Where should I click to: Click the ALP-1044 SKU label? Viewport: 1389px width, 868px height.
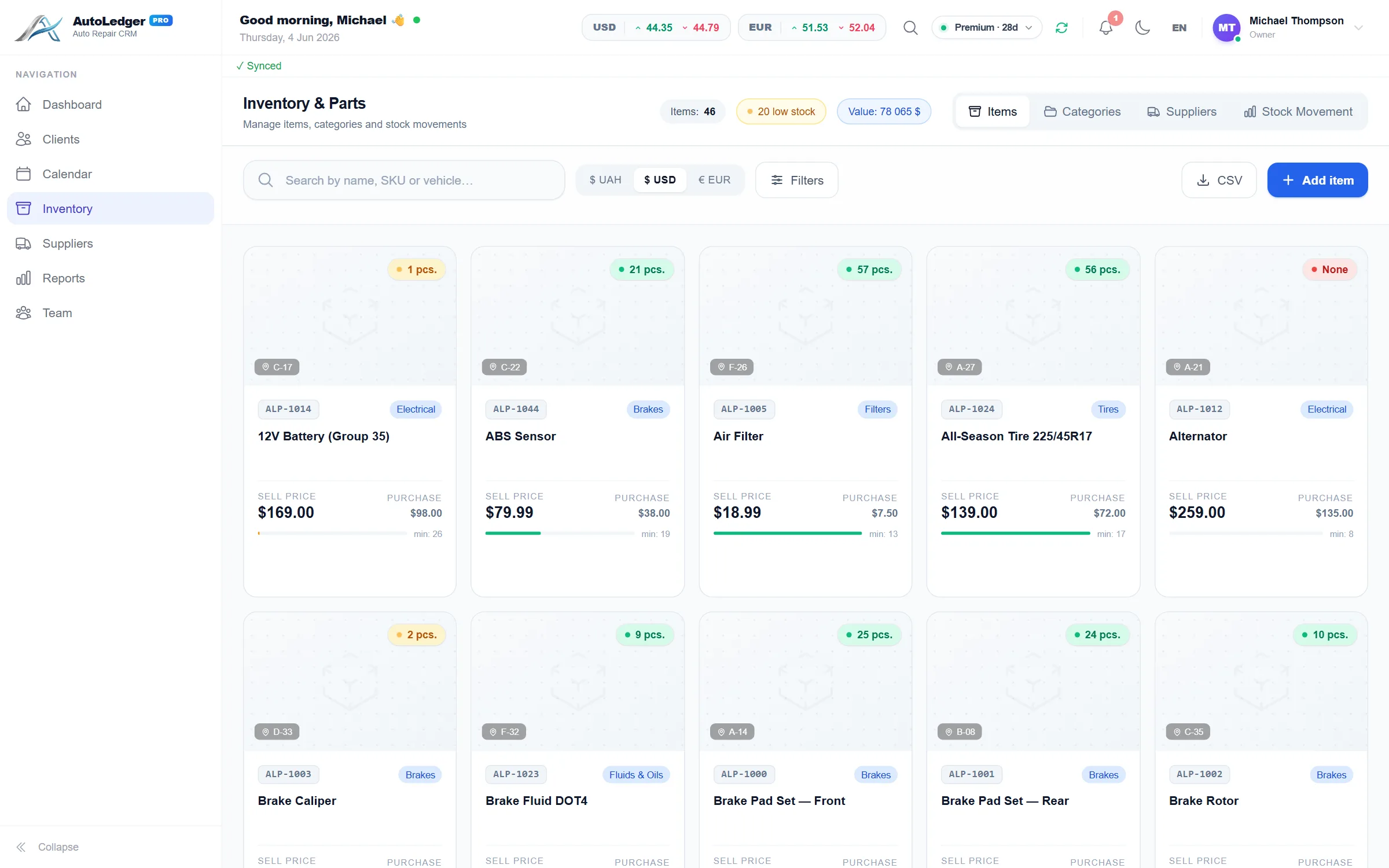pyautogui.click(x=516, y=409)
